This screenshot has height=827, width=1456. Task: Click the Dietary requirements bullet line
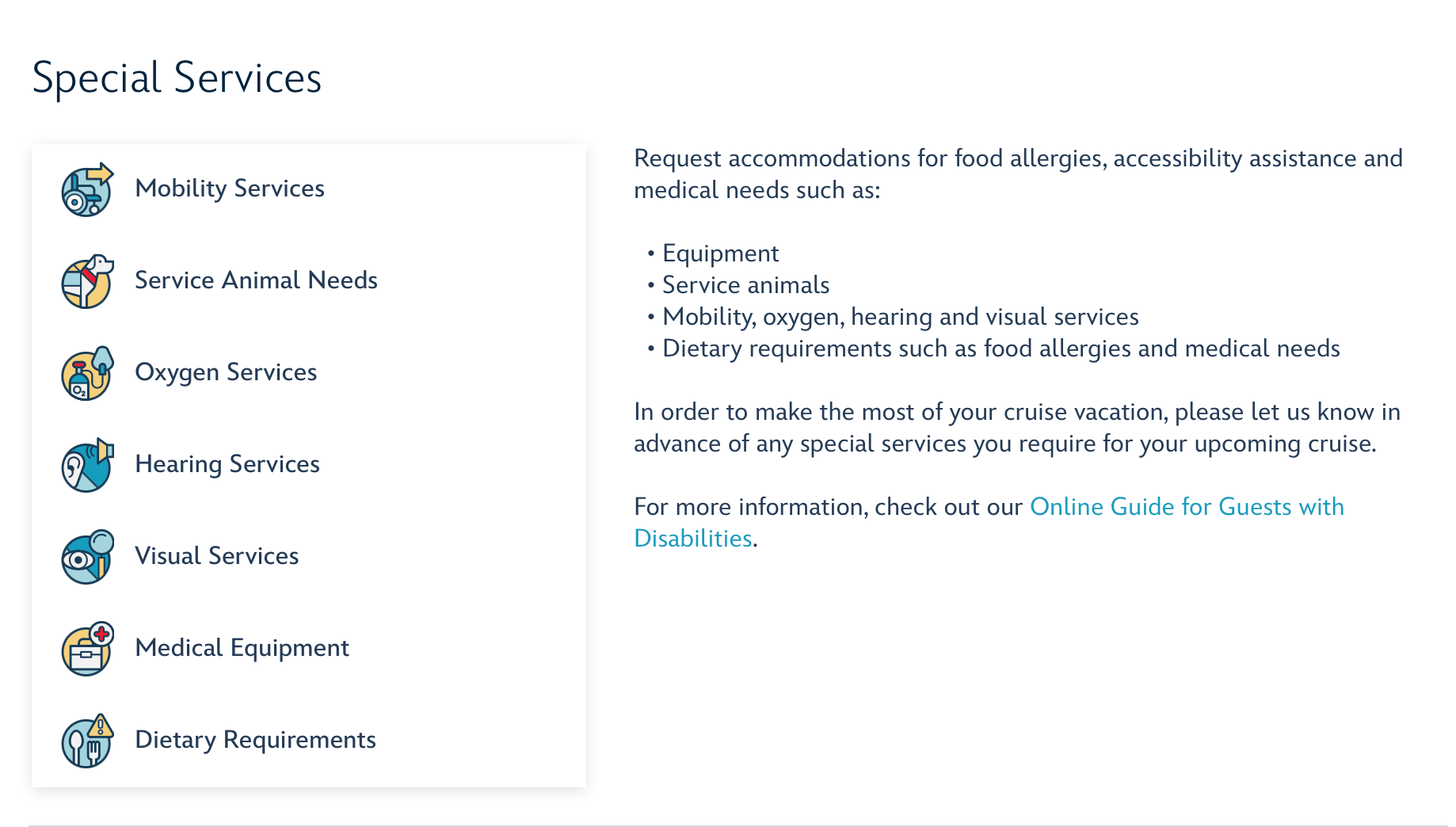pos(1001,349)
